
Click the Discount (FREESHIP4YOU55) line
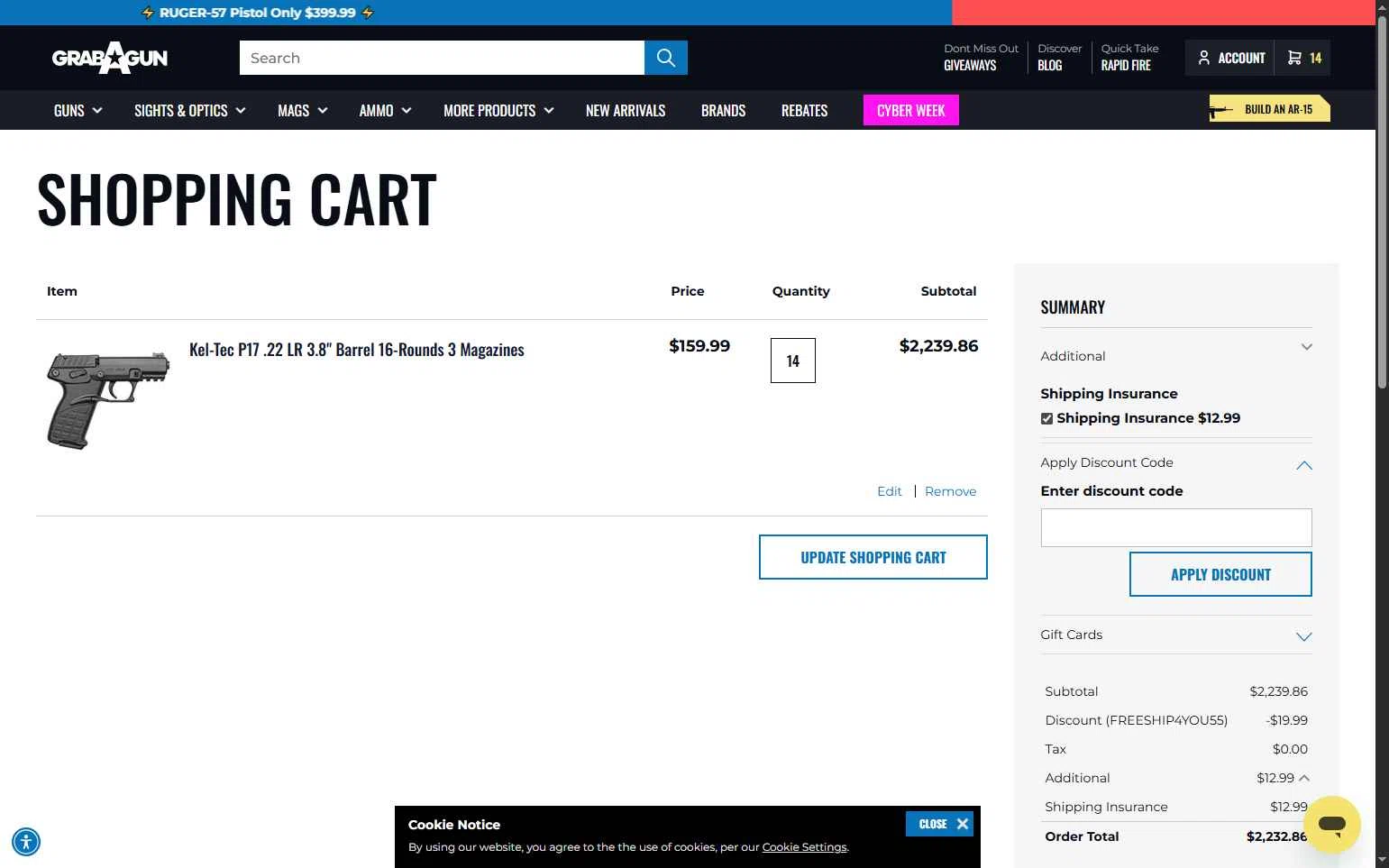tap(1176, 720)
